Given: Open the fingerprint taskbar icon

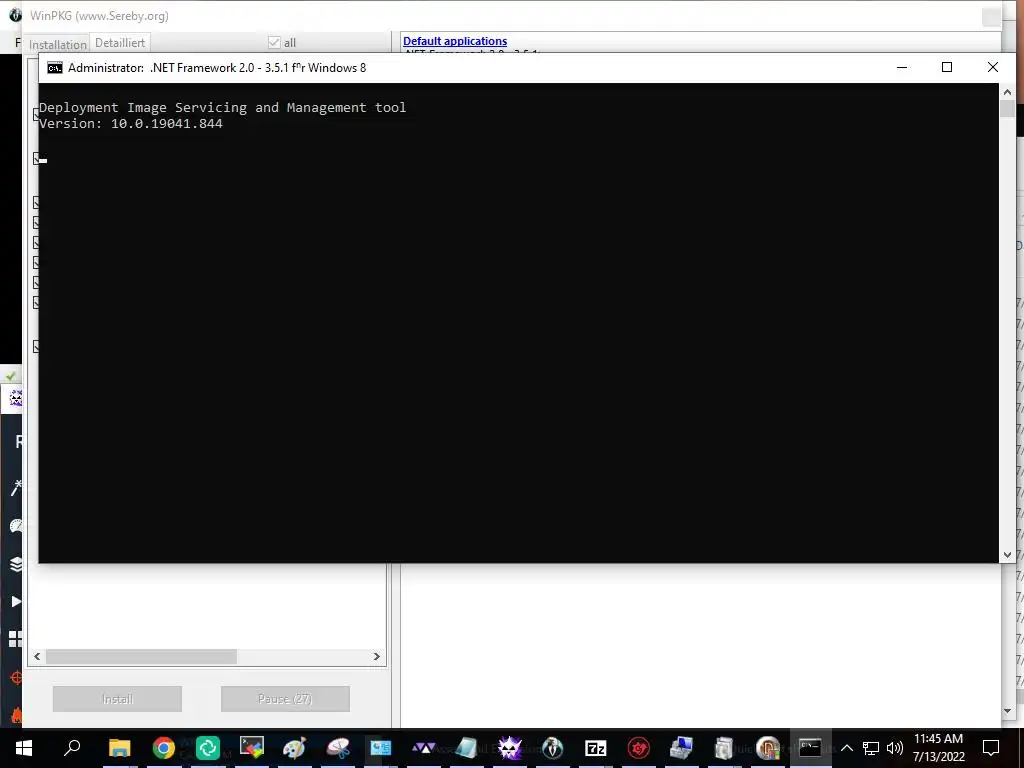Looking at the screenshot, I should 768,748.
